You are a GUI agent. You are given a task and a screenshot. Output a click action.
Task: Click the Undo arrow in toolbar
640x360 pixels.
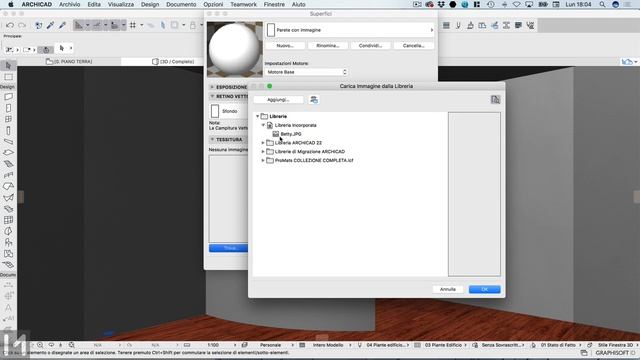pyautogui.click(x=10, y=25)
